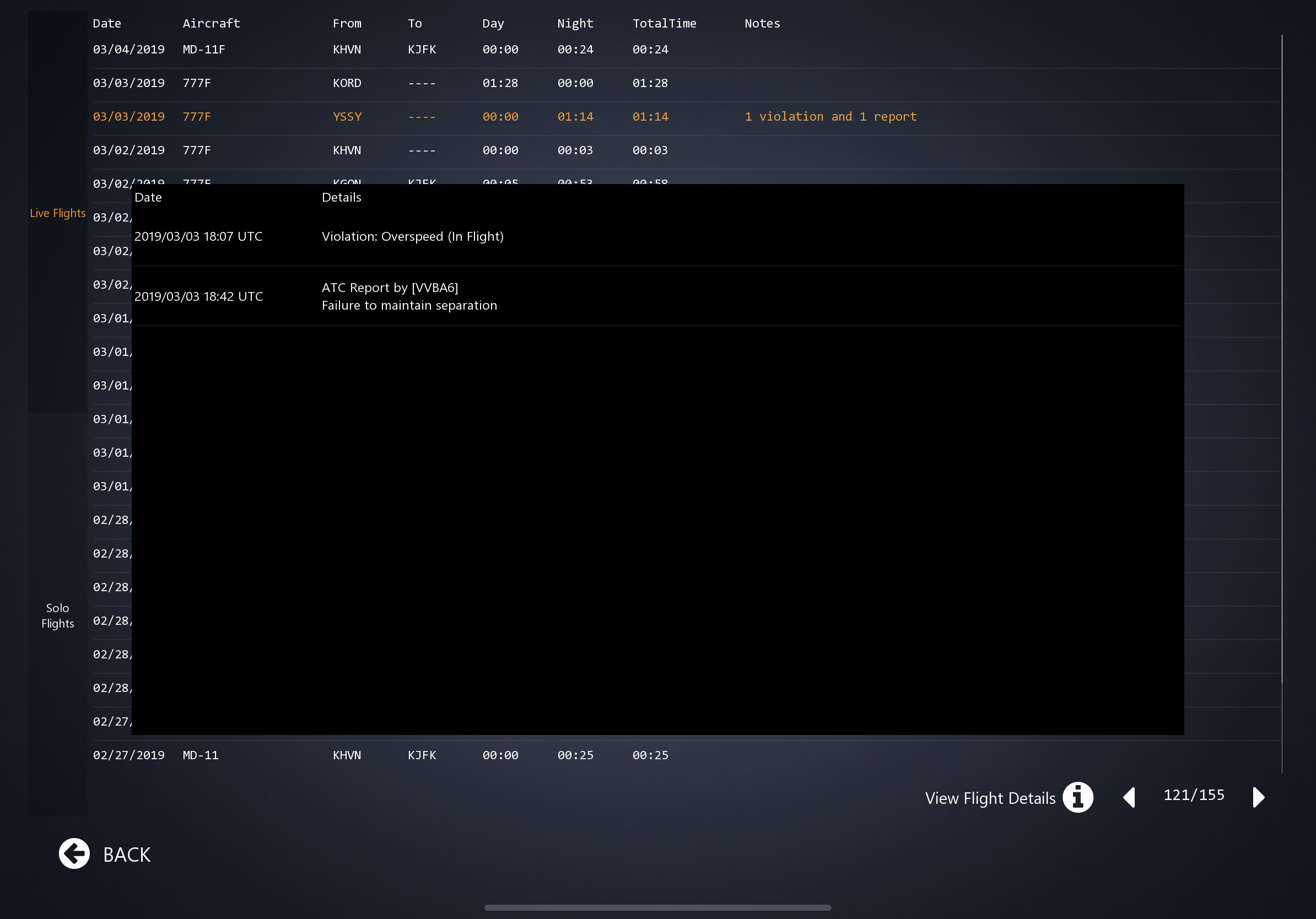
Task: Switch to Solo Flights tab
Action: pyautogui.click(x=57, y=615)
